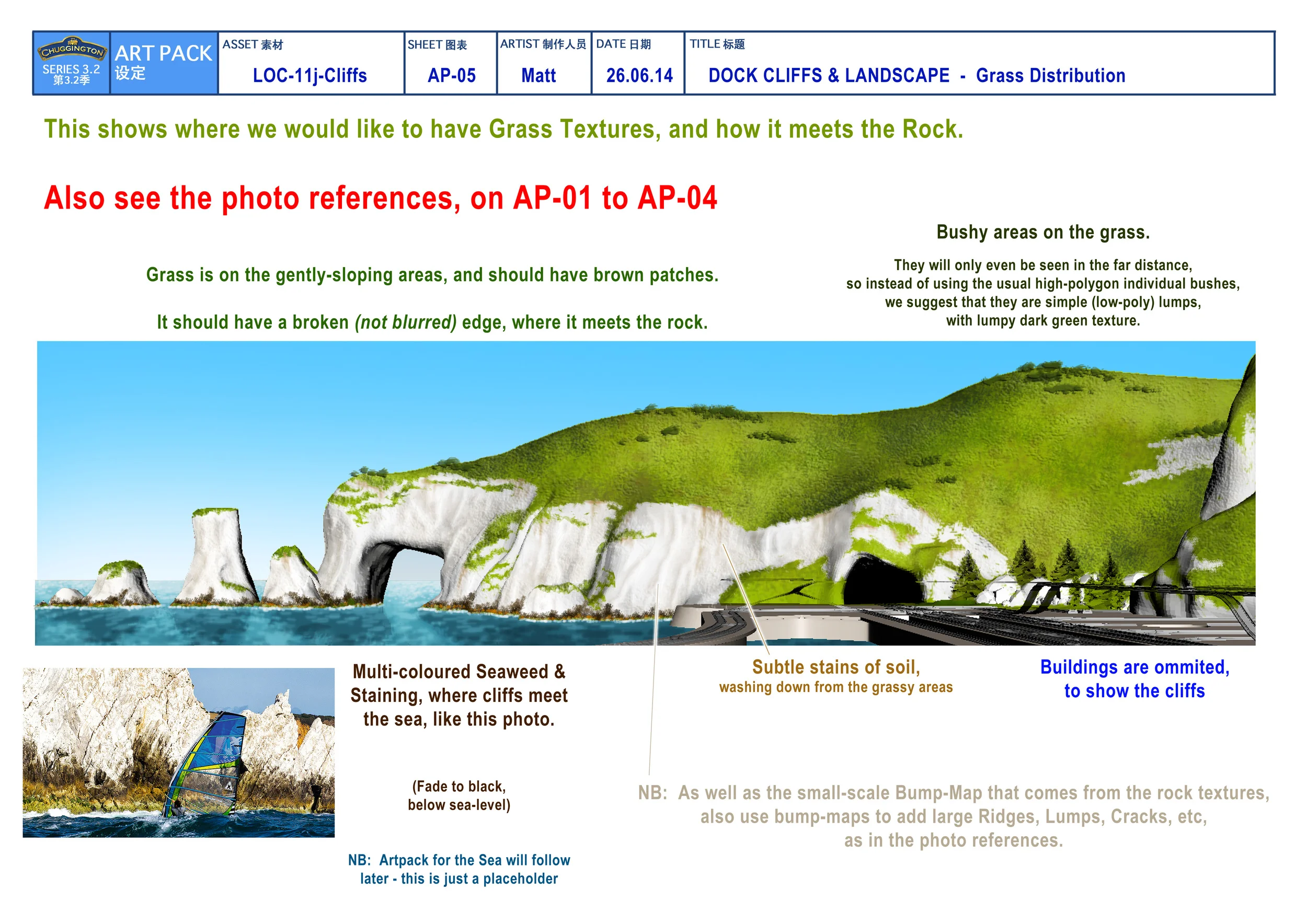1307x924 pixels.
Task: Click the 'SHEET 图表' column label
Action: coord(437,44)
